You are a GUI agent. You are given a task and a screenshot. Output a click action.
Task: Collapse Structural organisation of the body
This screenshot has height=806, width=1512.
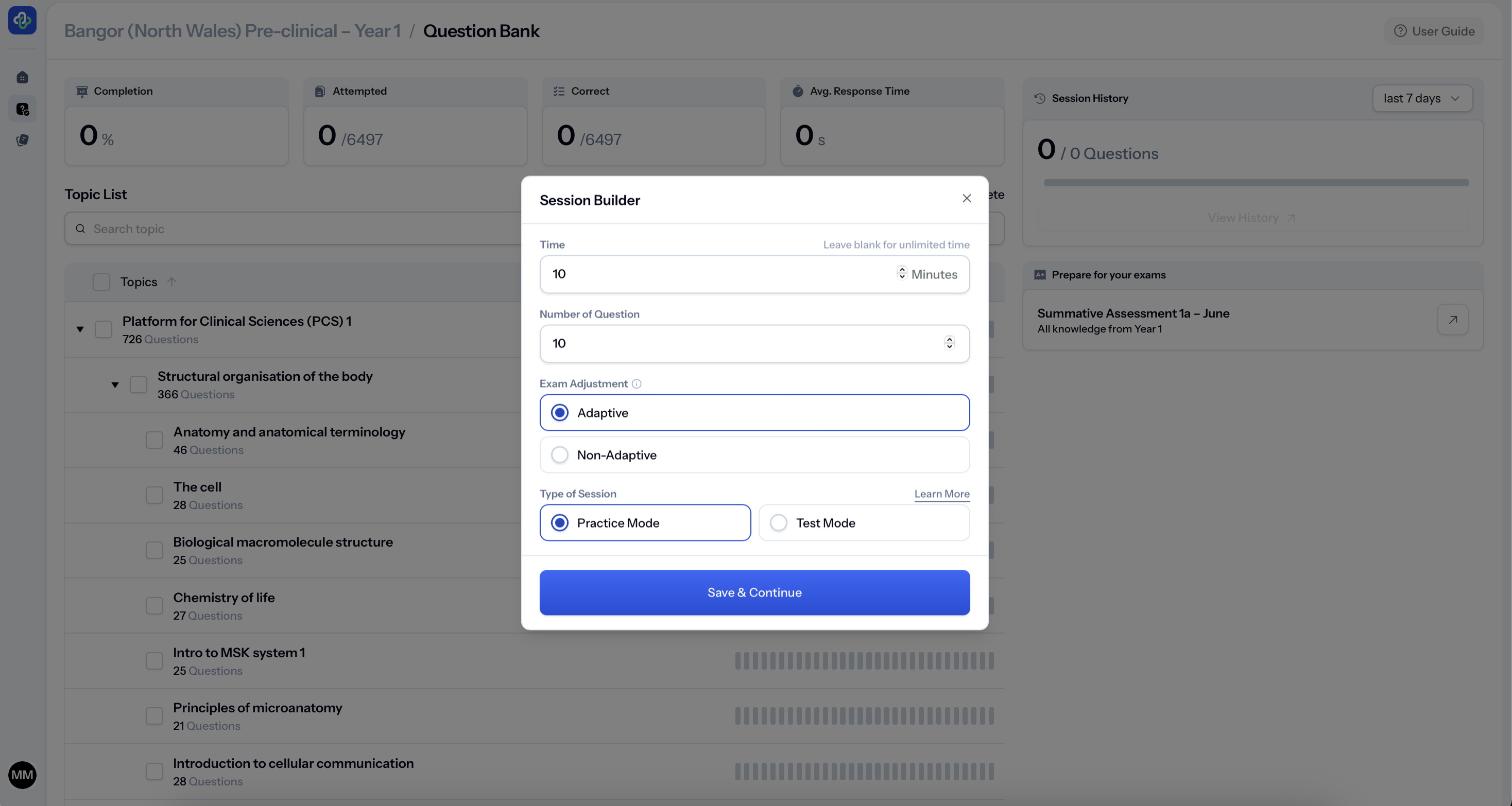pos(115,385)
